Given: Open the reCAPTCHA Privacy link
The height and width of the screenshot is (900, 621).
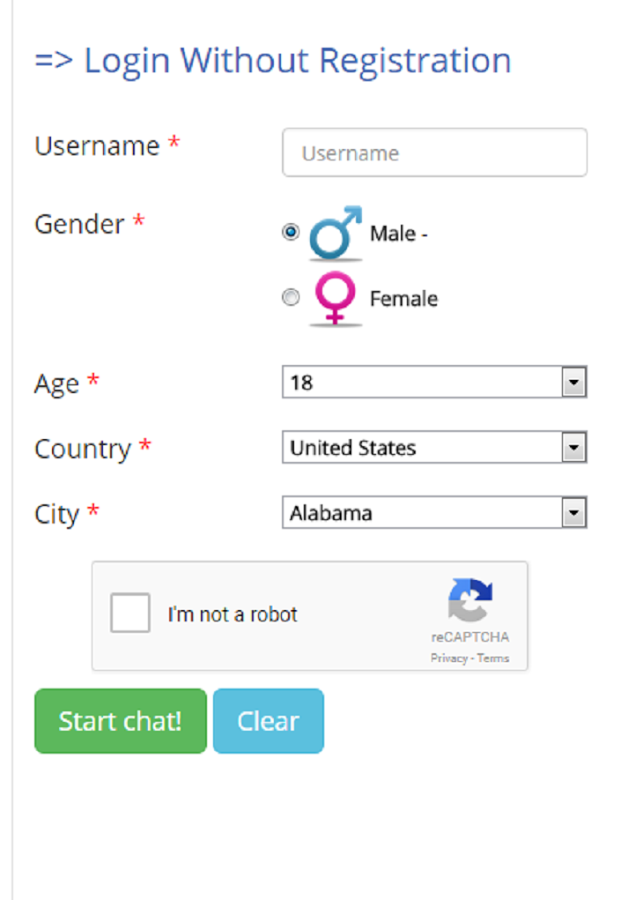Looking at the screenshot, I should [449, 658].
